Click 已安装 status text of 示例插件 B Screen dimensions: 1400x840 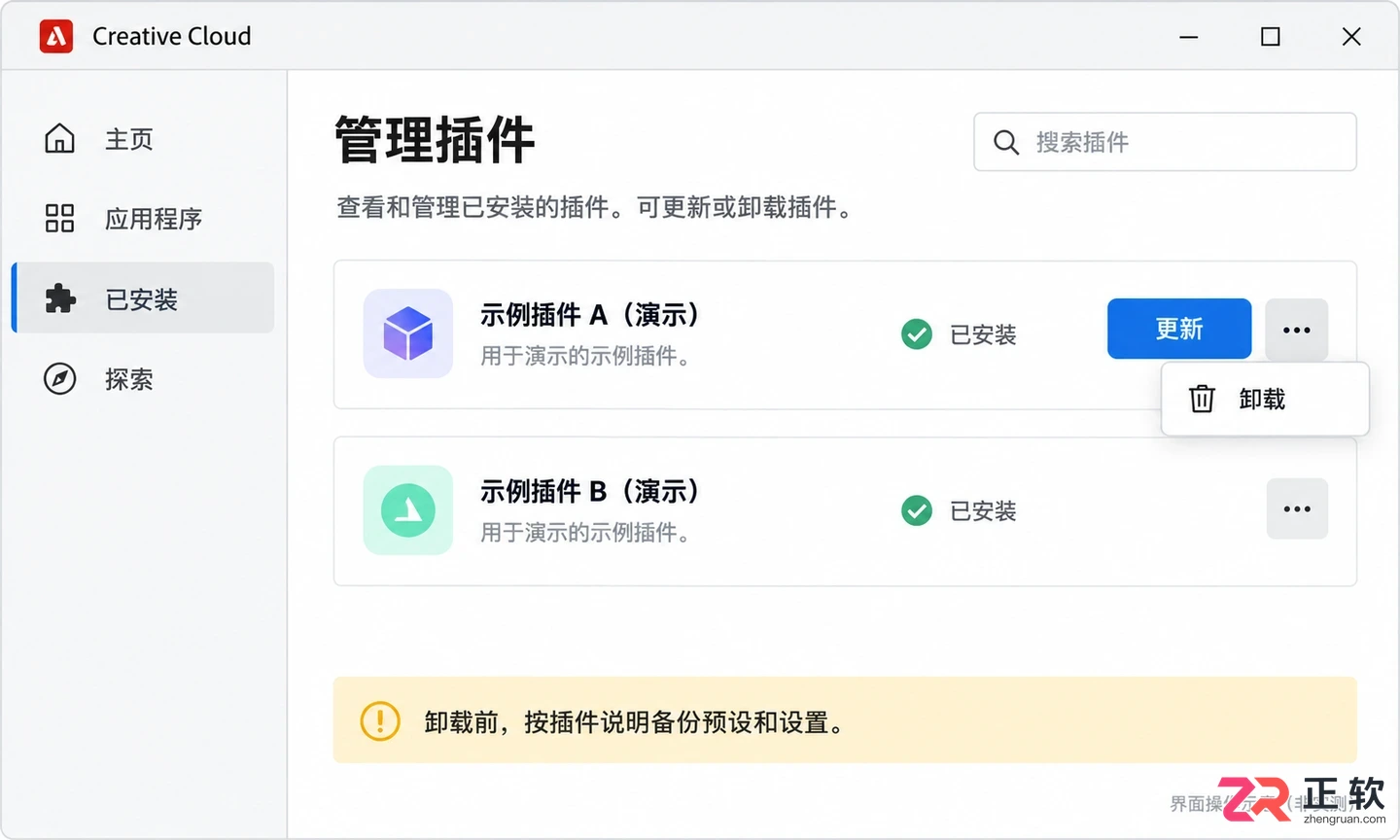[x=983, y=511]
